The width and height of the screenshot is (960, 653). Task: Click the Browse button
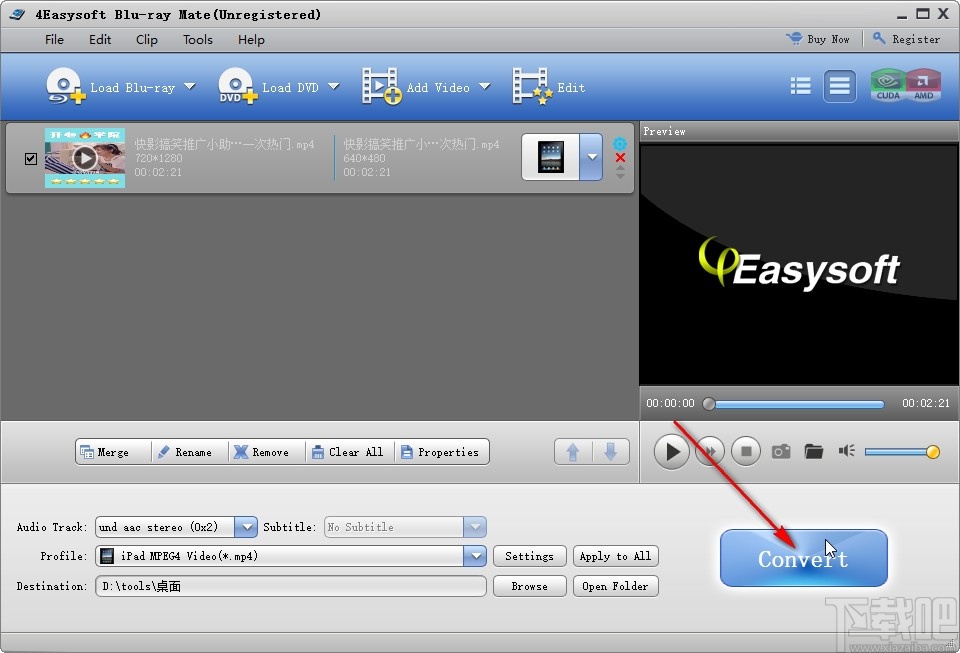click(x=530, y=586)
